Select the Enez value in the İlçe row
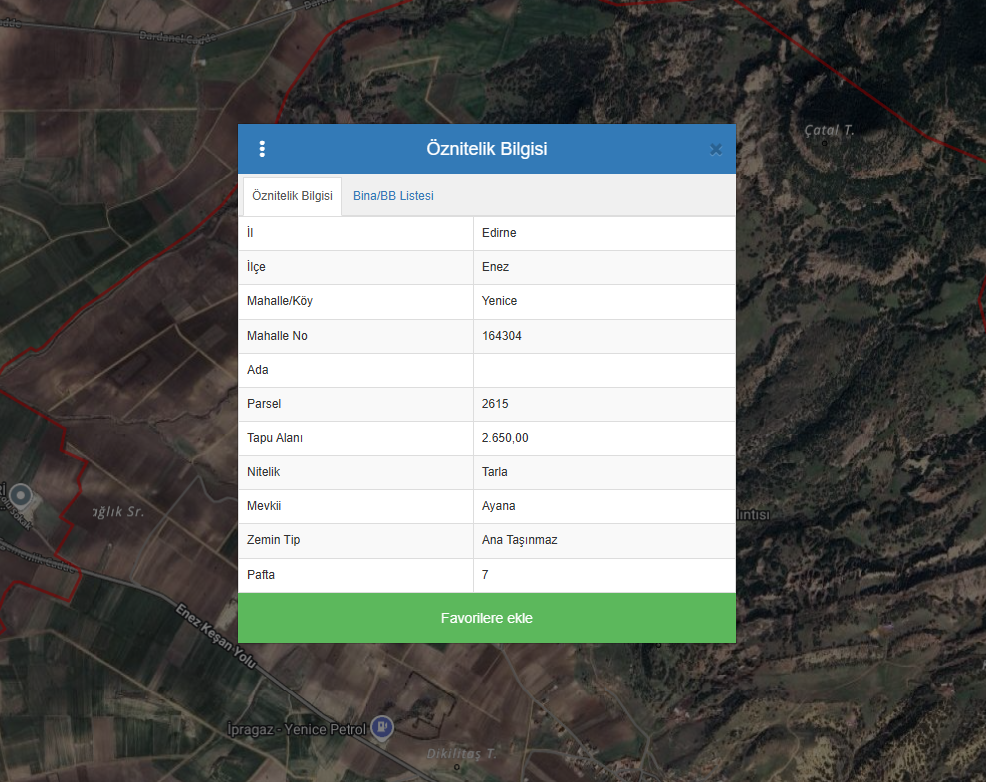The image size is (986, 782). click(x=495, y=267)
